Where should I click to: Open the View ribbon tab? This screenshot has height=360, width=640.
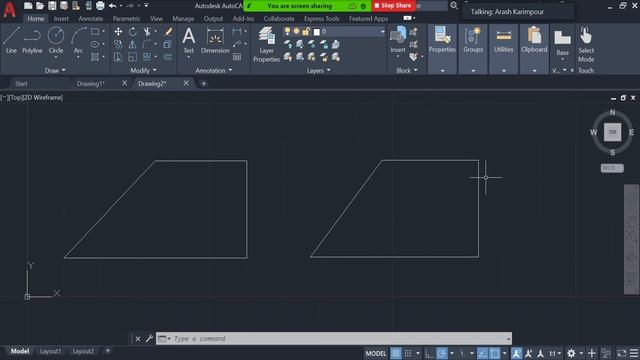click(156, 19)
